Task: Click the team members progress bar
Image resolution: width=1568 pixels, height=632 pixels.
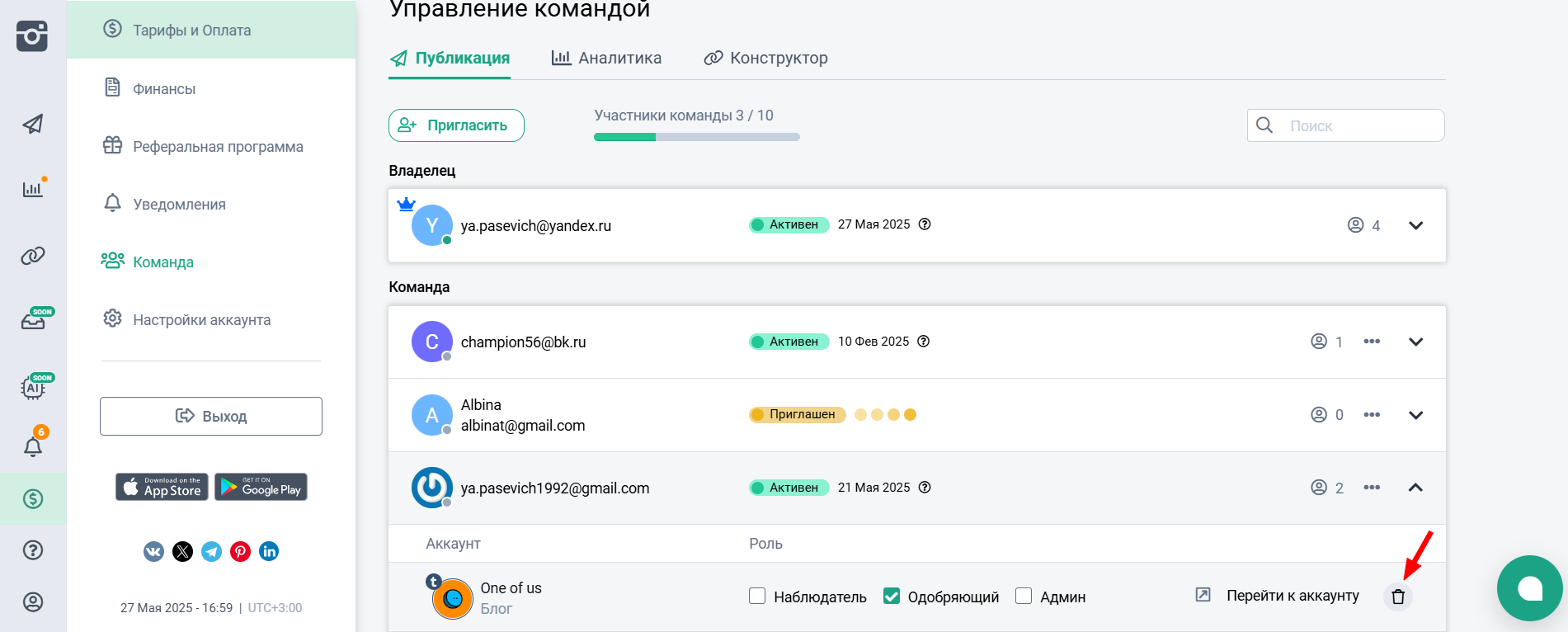Action: [x=696, y=137]
